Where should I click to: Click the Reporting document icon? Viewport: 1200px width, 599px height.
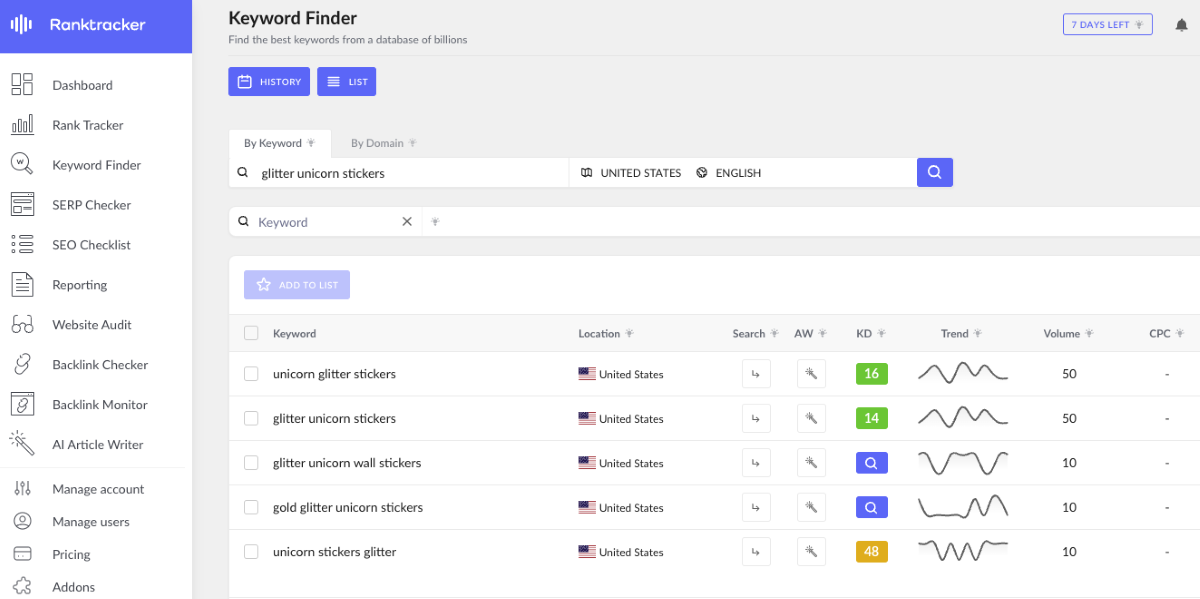point(22,285)
